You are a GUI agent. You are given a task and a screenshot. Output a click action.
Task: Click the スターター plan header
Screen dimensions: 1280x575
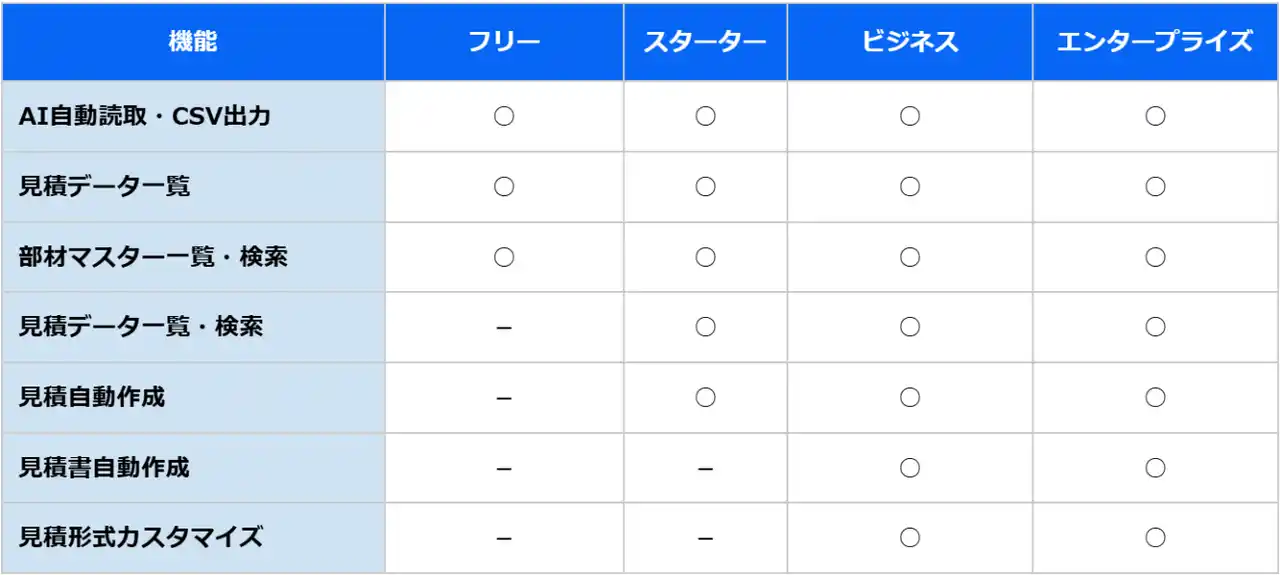705,42
